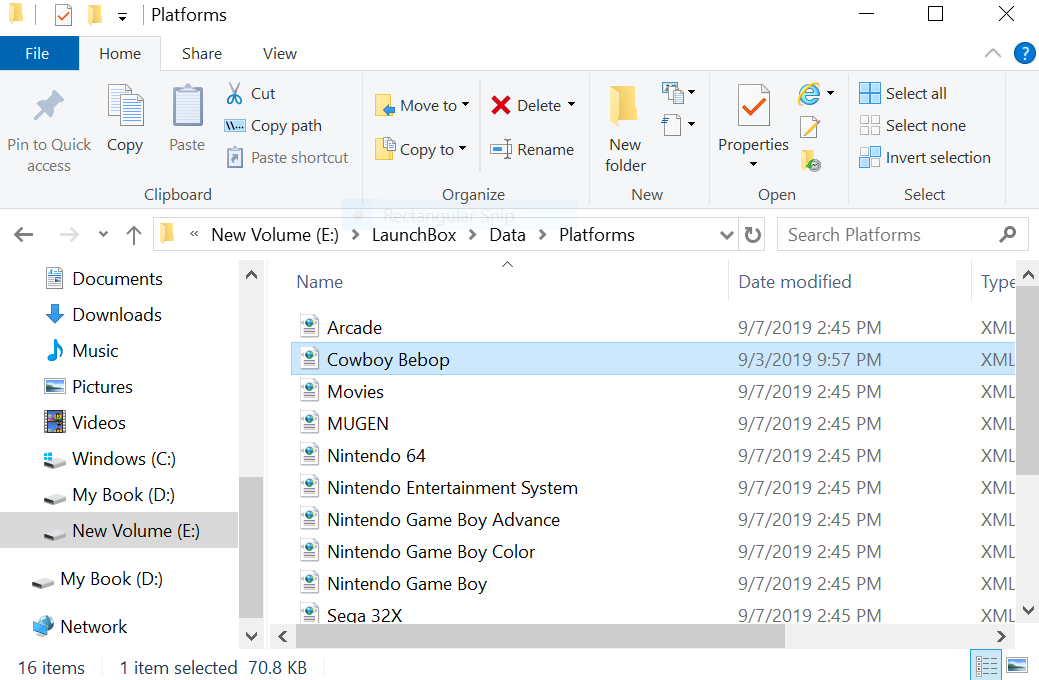Click the Copy path icon

235,126
